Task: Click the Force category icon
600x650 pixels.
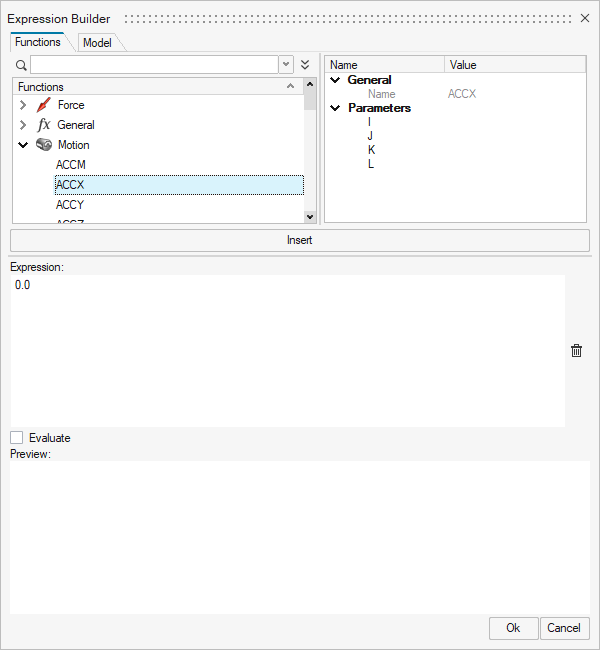Action: pos(44,105)
